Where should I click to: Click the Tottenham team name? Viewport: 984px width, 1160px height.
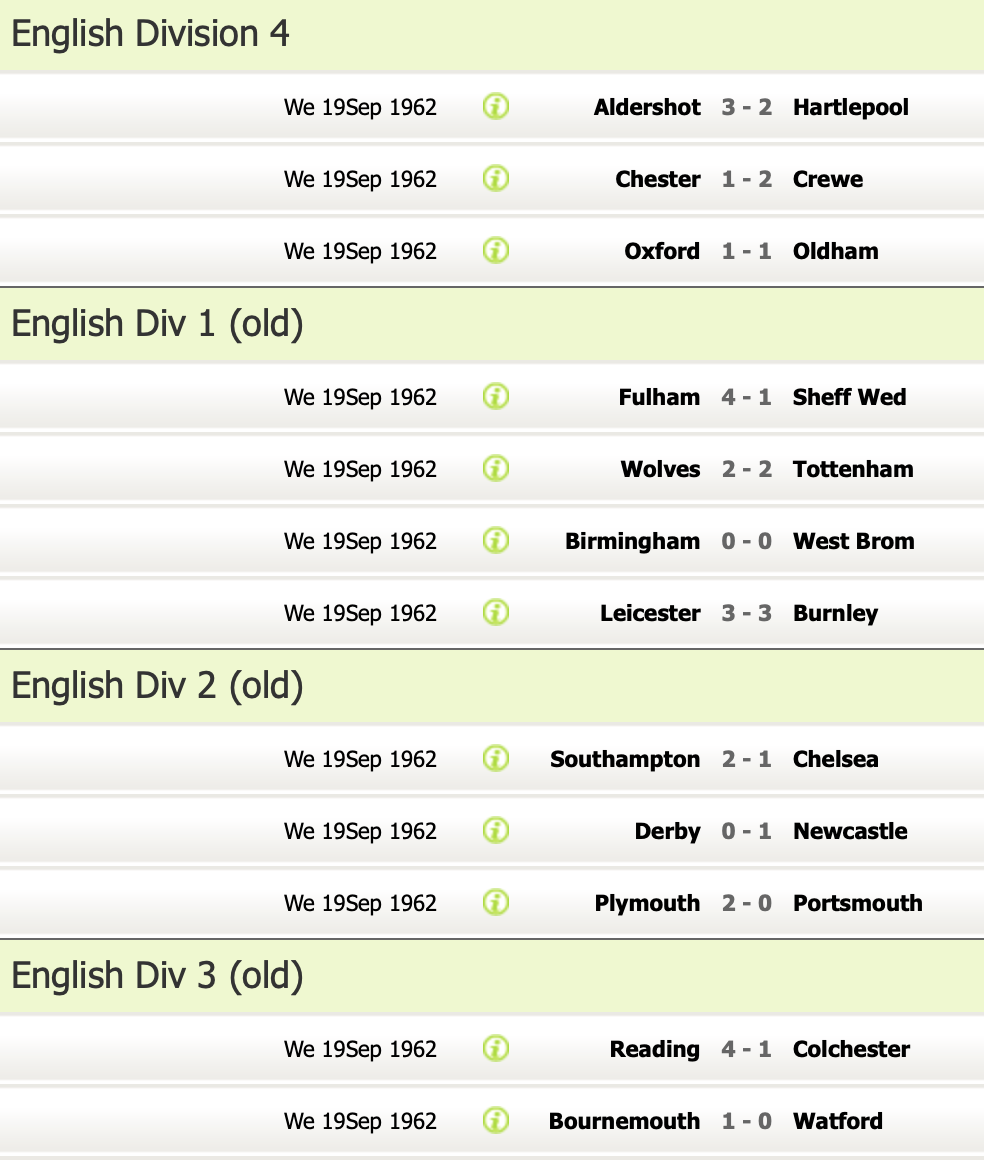(x=853, y=469)
